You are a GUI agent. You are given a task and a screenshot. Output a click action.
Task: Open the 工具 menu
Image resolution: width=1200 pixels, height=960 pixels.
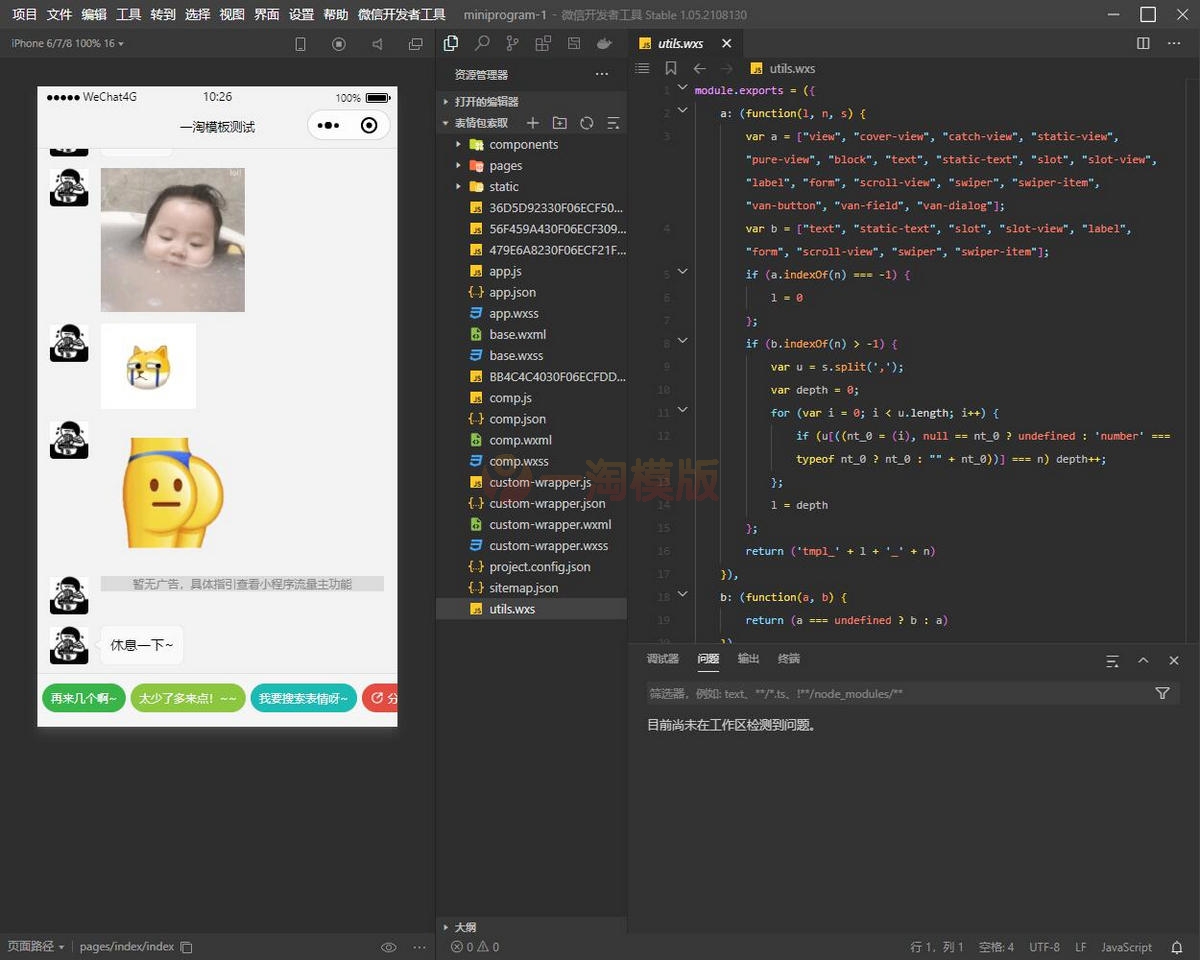coord(128,15)
